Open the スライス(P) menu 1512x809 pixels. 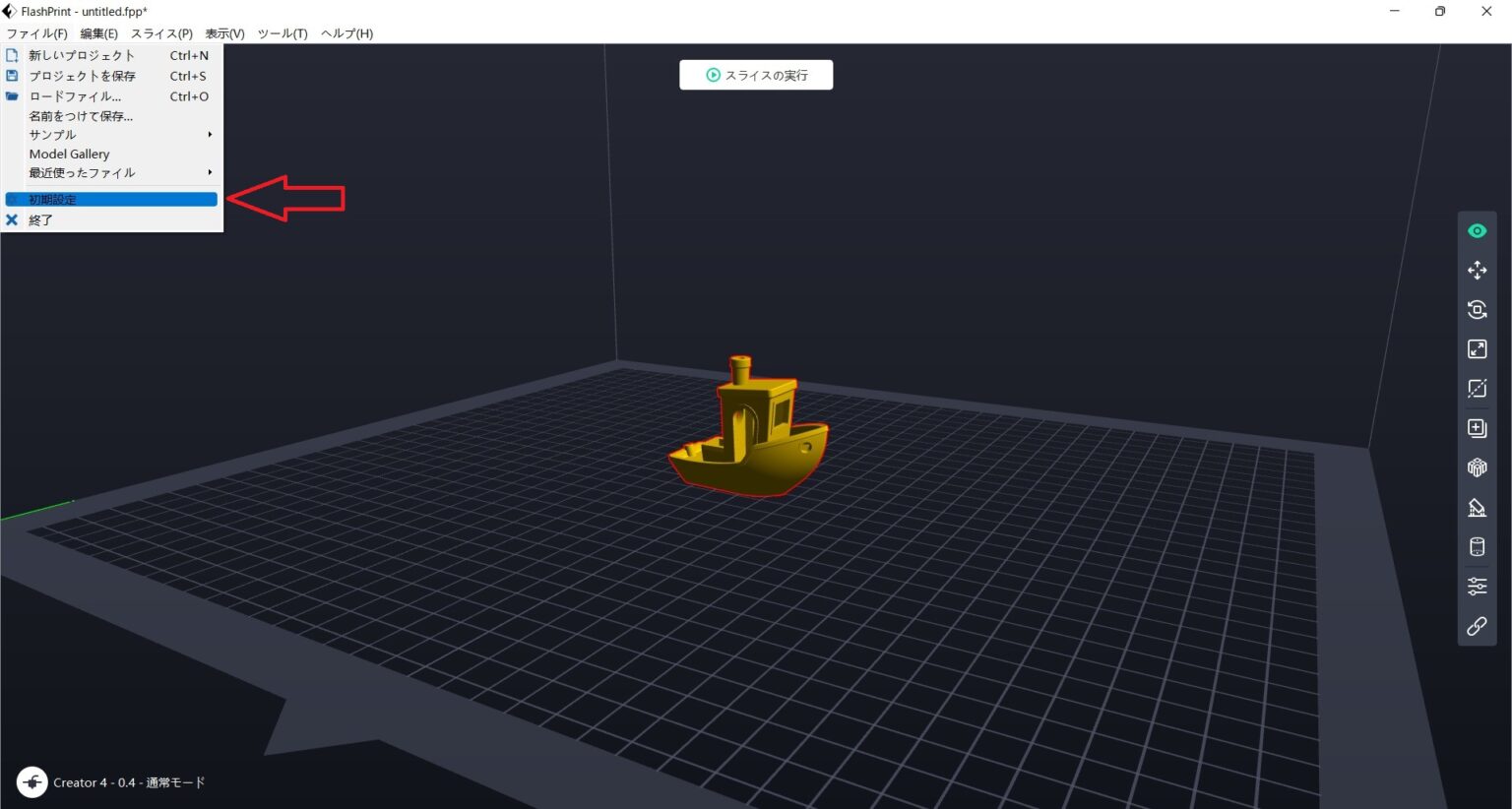click(x=161, y=33)
